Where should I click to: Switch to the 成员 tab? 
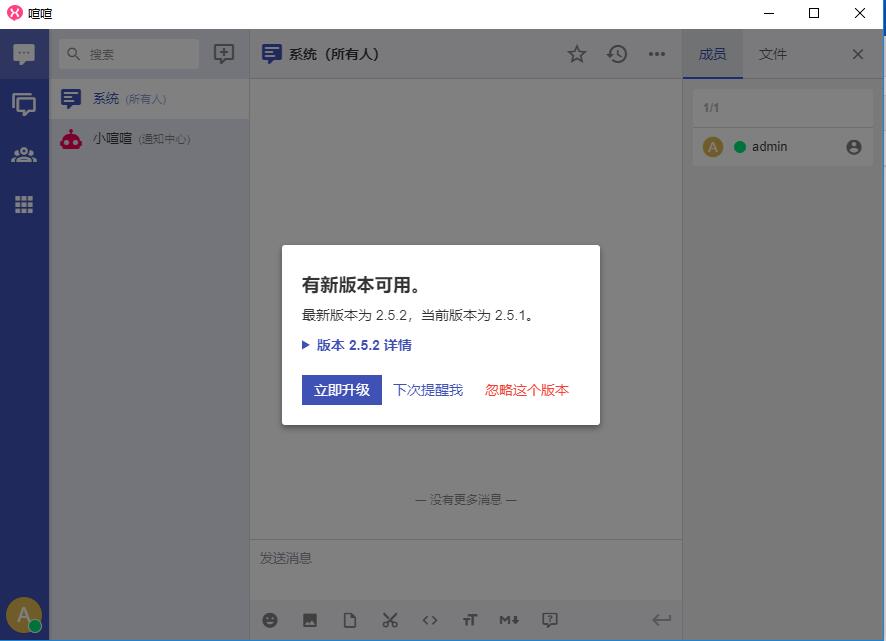712,54
